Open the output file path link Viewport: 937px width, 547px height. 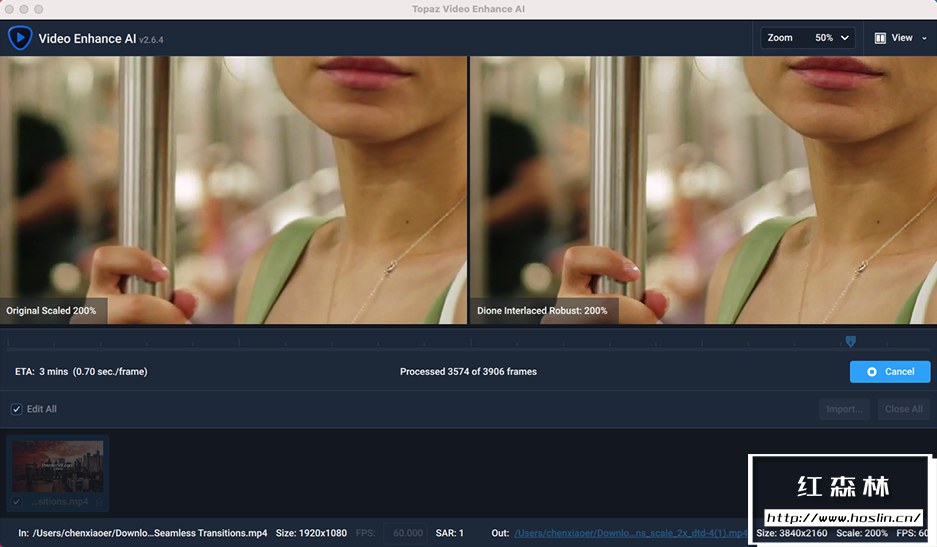[630, 533]
